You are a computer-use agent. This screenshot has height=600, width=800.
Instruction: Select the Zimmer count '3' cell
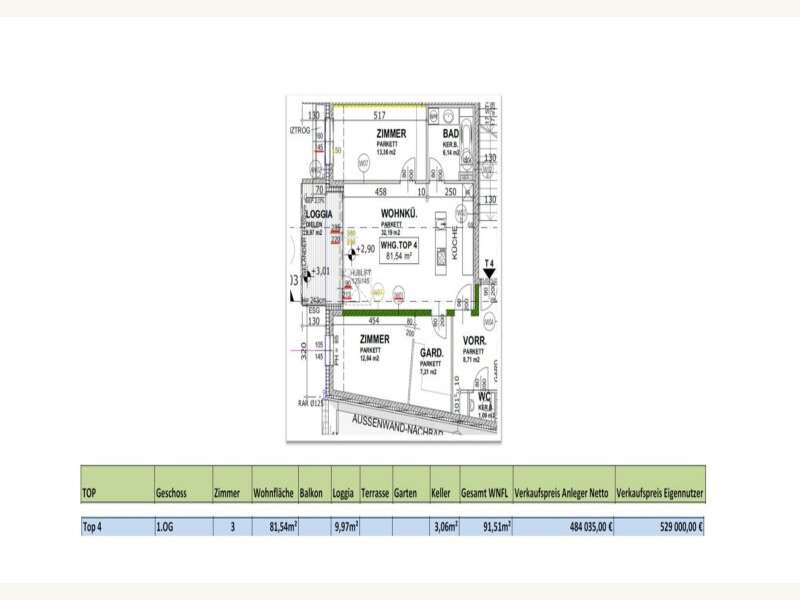[x=232, y=527]
